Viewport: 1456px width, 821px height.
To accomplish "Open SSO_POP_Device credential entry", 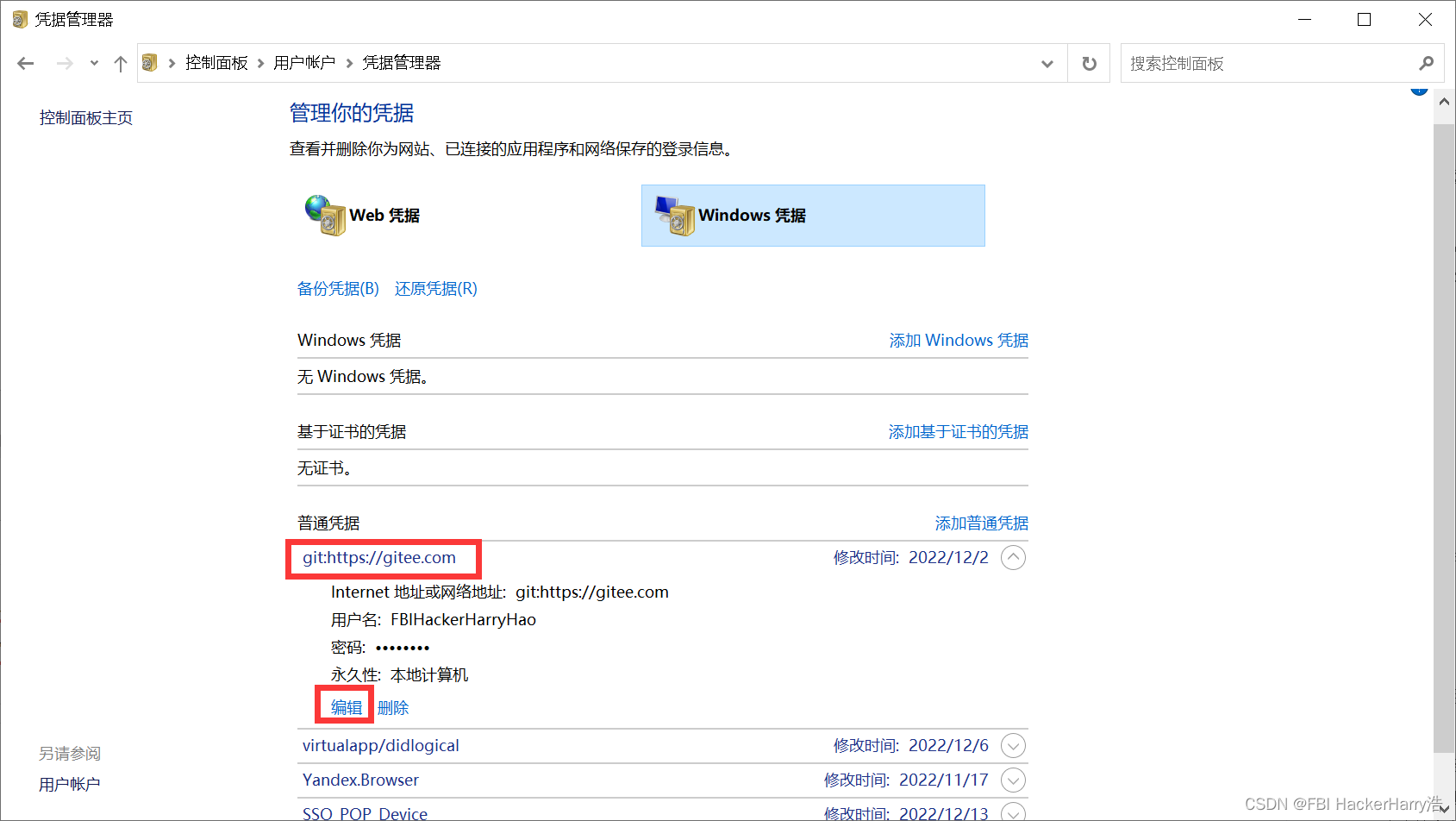I will [x=365, y=813].
